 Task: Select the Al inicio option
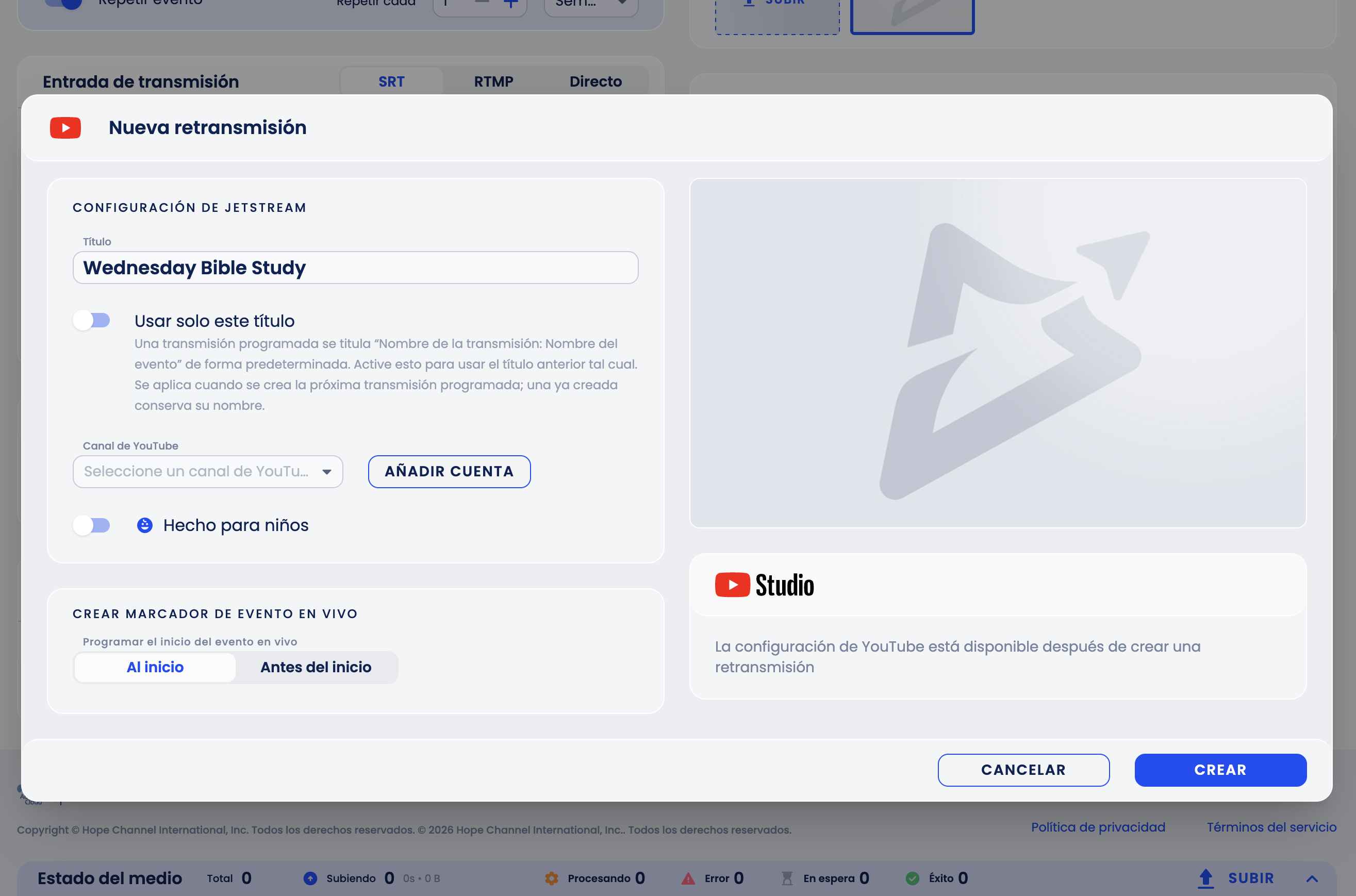tap(155, 668)
